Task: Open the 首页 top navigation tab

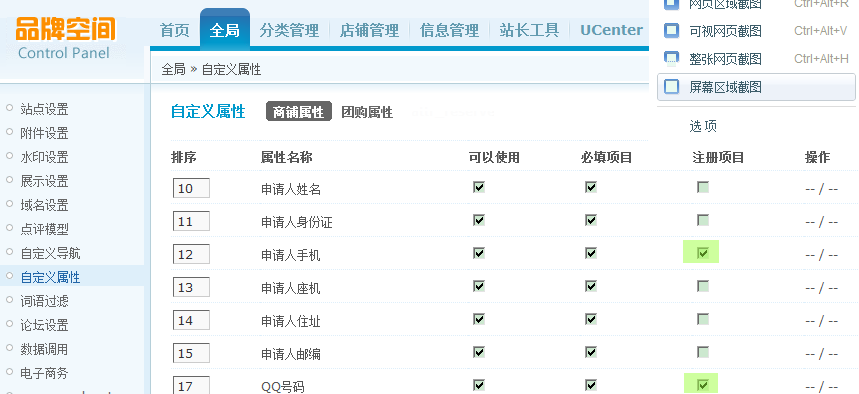Action: [x=175, y=30]
